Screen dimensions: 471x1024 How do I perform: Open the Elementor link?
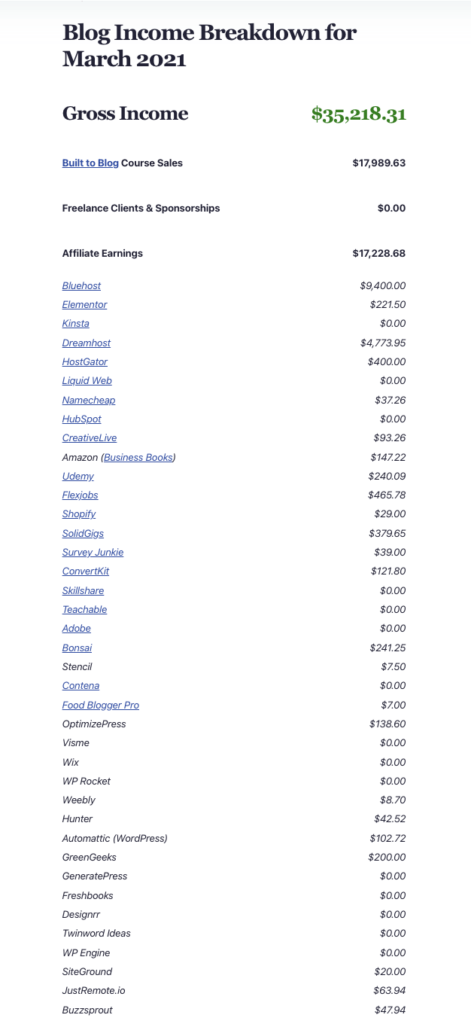click(84, 304)
